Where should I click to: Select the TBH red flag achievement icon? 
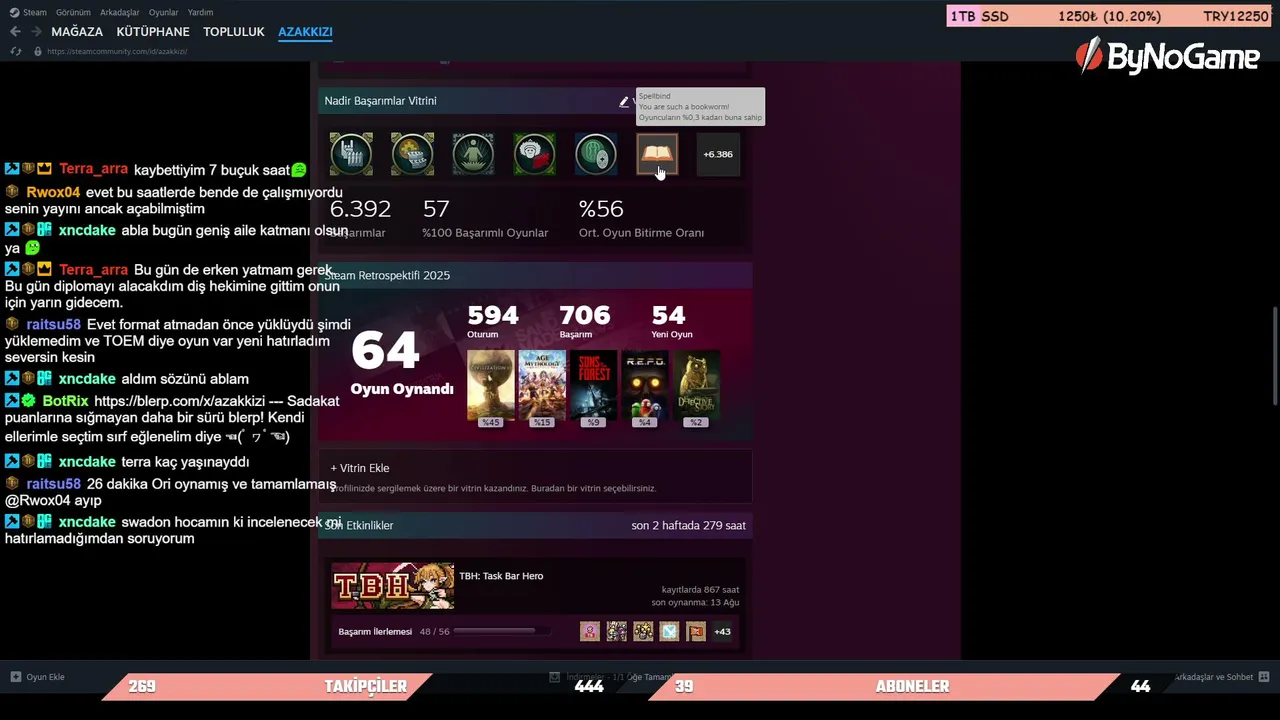(696, 631)
